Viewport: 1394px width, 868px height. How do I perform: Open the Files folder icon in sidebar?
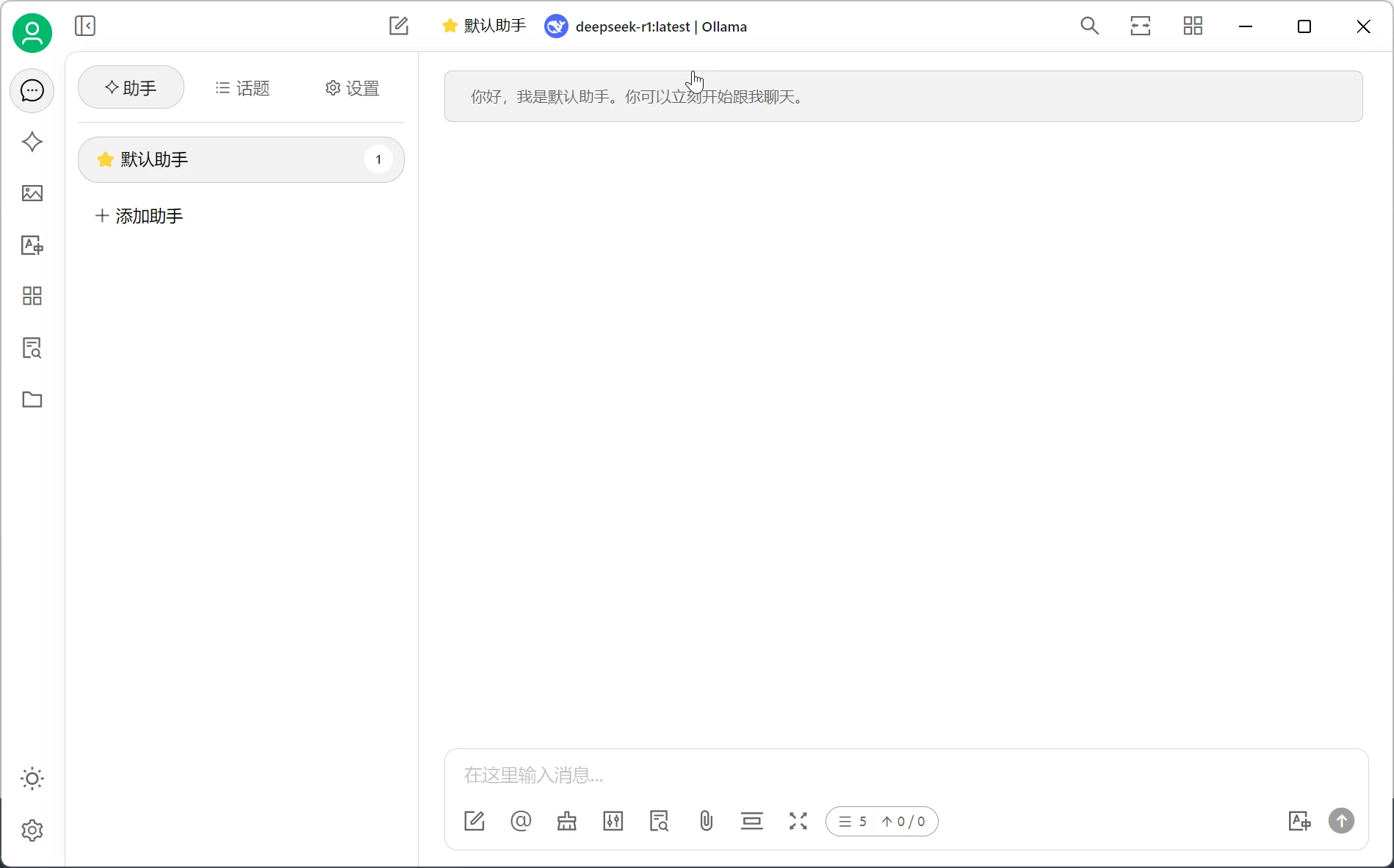tap(32, 399)
